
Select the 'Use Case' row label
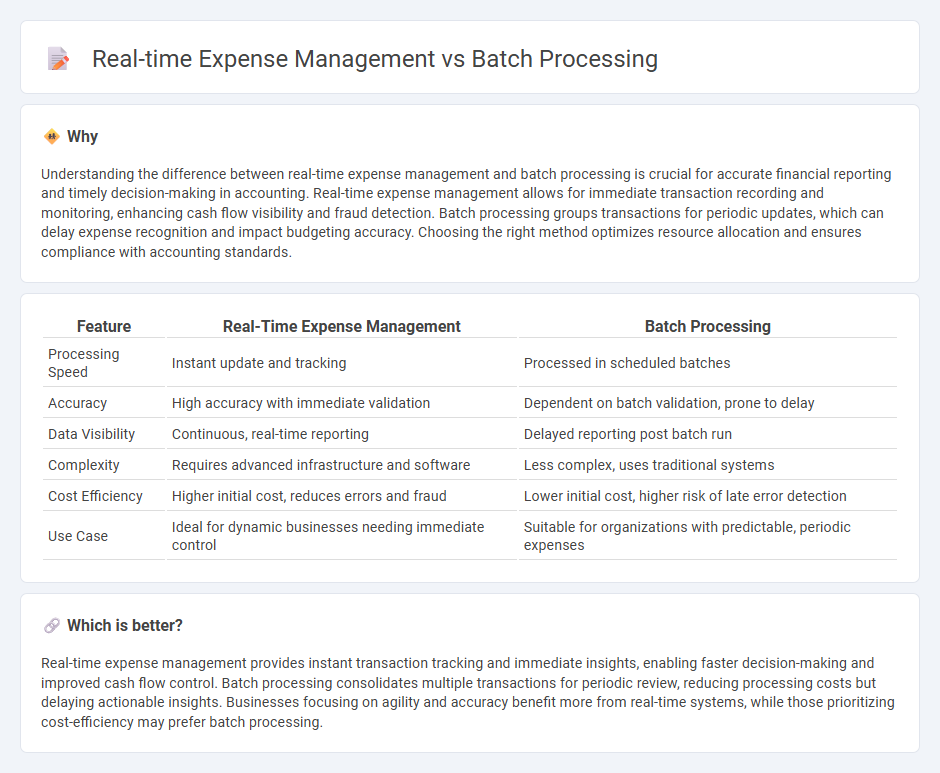(78, 536)
